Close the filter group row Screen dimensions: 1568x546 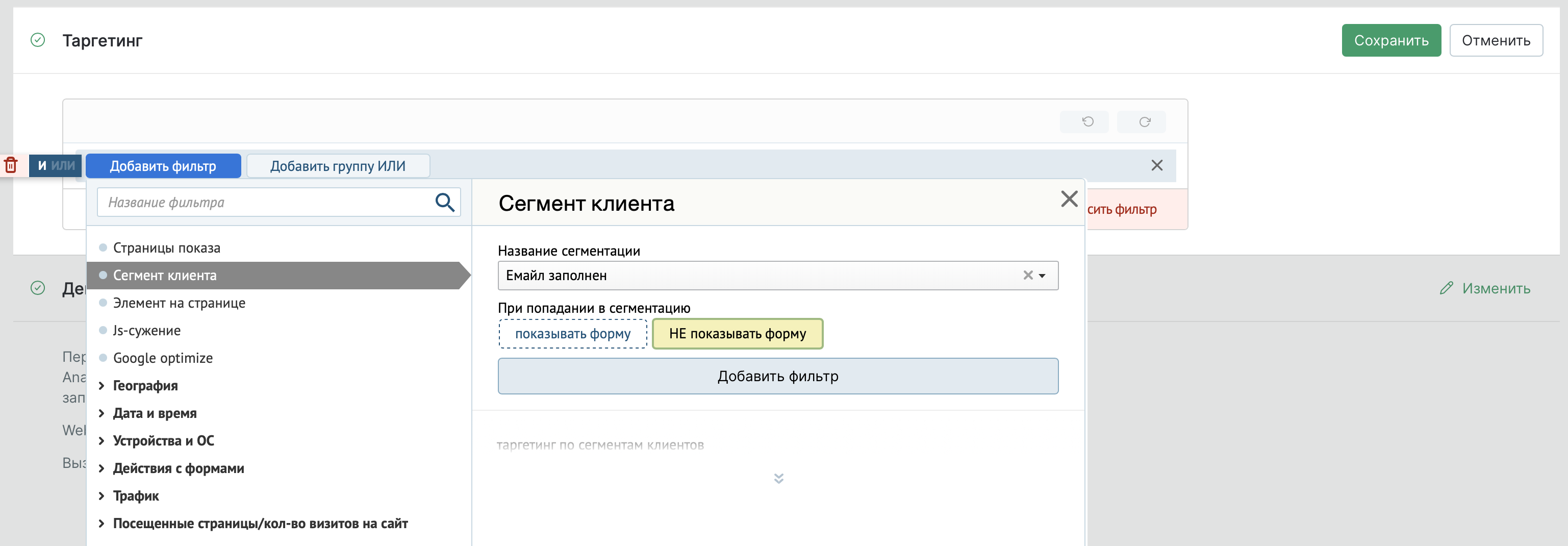pos(1156,165)
